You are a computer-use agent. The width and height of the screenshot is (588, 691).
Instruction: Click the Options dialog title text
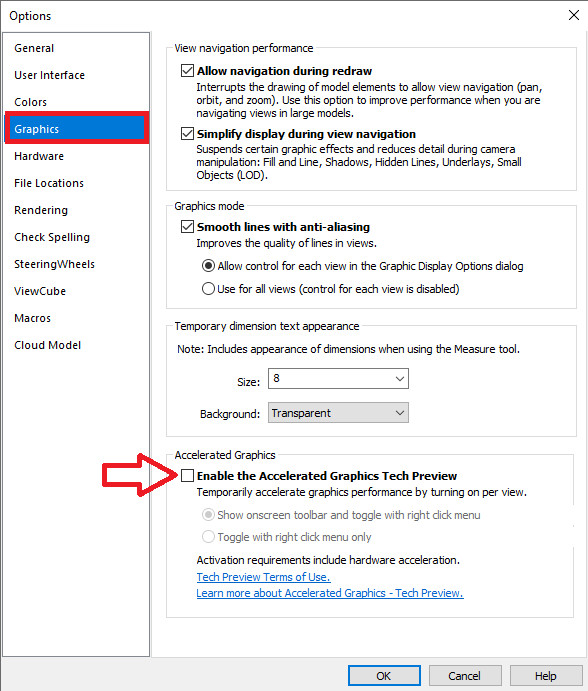(30, 16)
